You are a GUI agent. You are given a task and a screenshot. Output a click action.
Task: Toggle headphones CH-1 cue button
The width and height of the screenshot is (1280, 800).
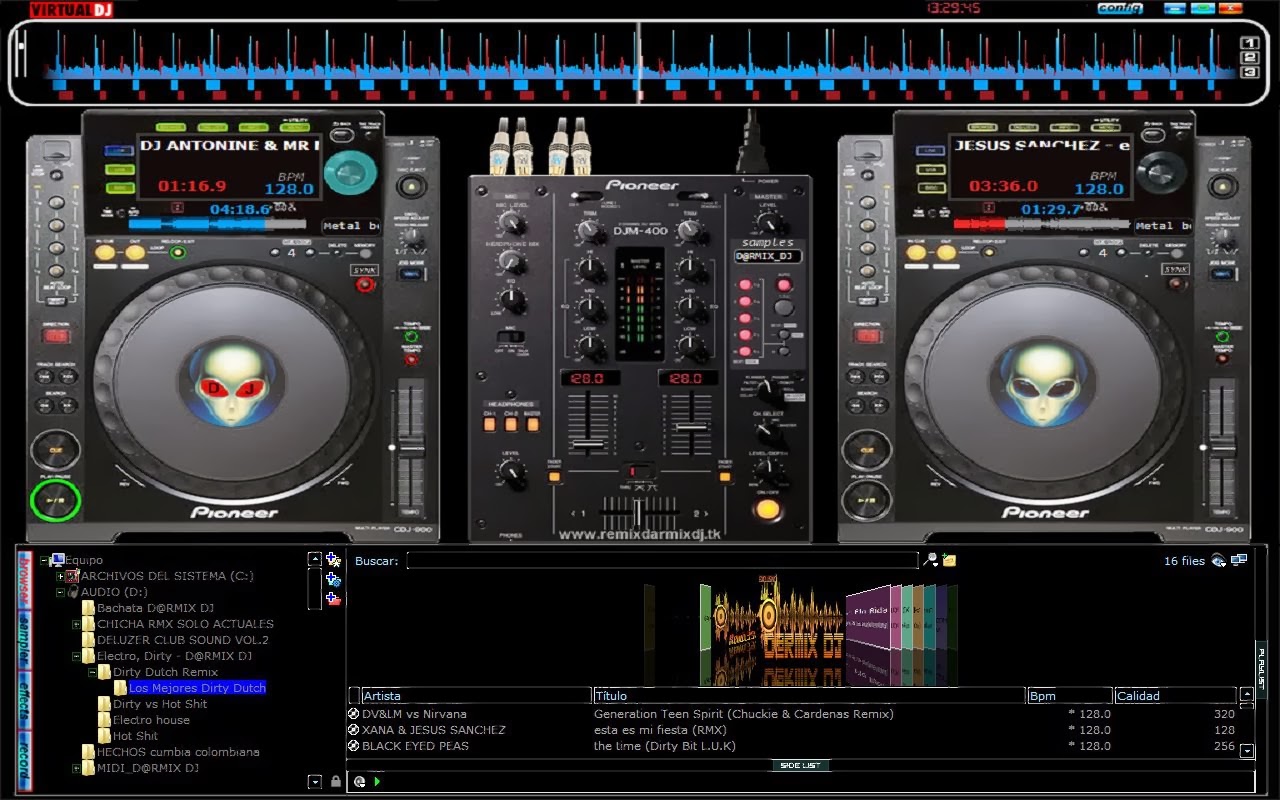coord(490,424)
